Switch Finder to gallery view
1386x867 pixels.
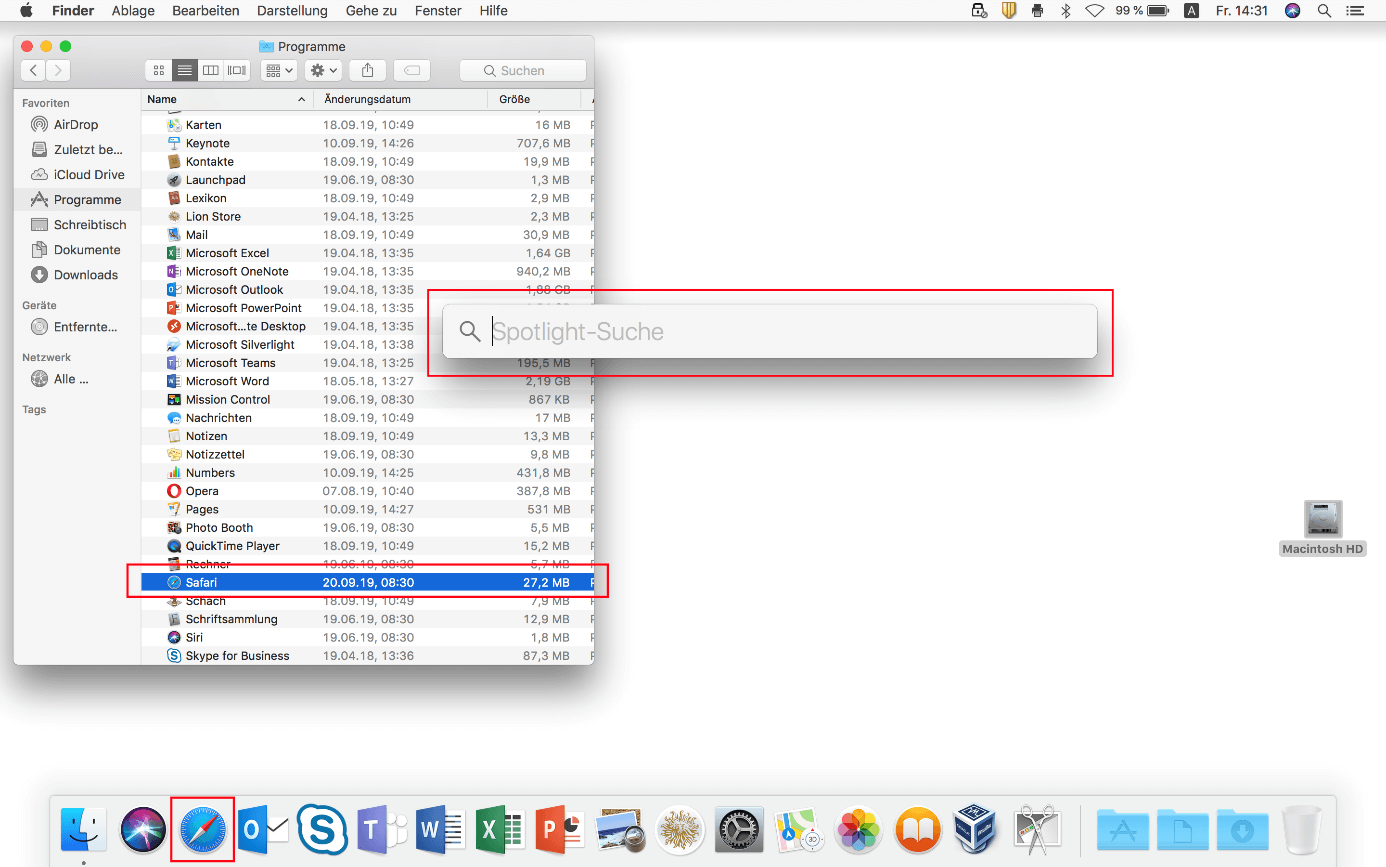[x=237, y=70]
